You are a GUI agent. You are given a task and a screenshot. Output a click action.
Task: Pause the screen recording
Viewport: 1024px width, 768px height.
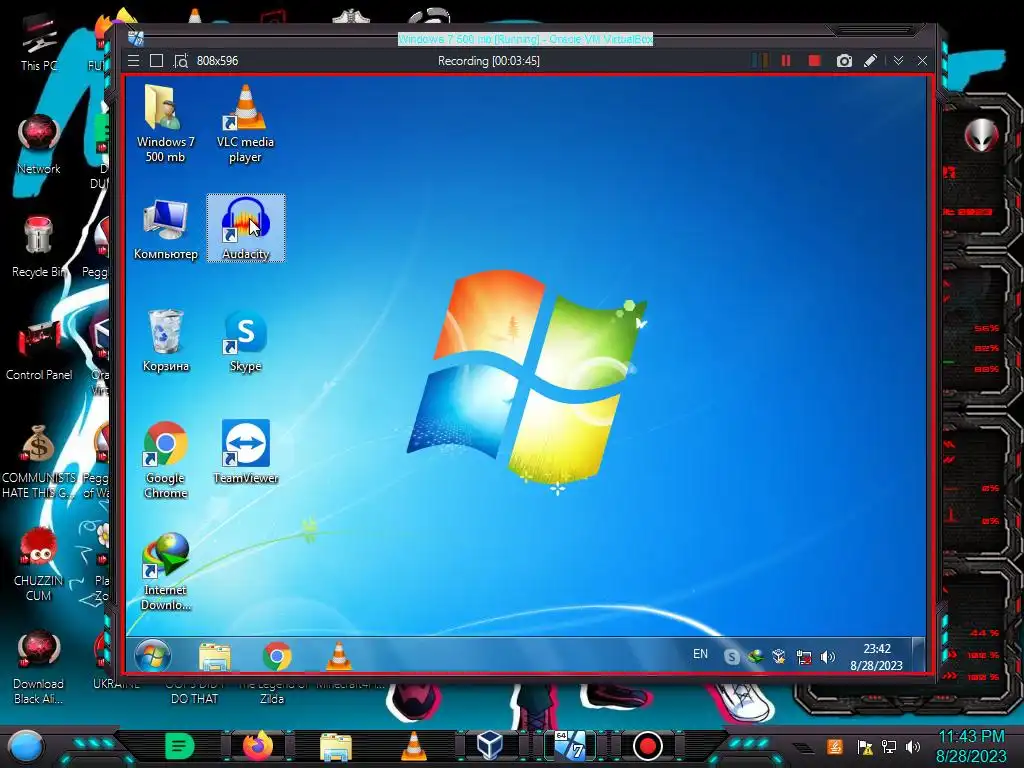[x=786, y=61]
